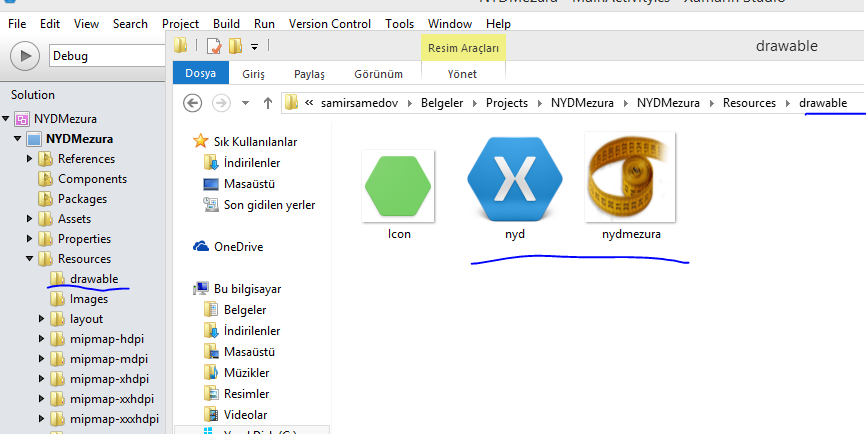The height and width of the screenshot is (434, 866).
Task: Expand the References folder
Action: [30, 158]
